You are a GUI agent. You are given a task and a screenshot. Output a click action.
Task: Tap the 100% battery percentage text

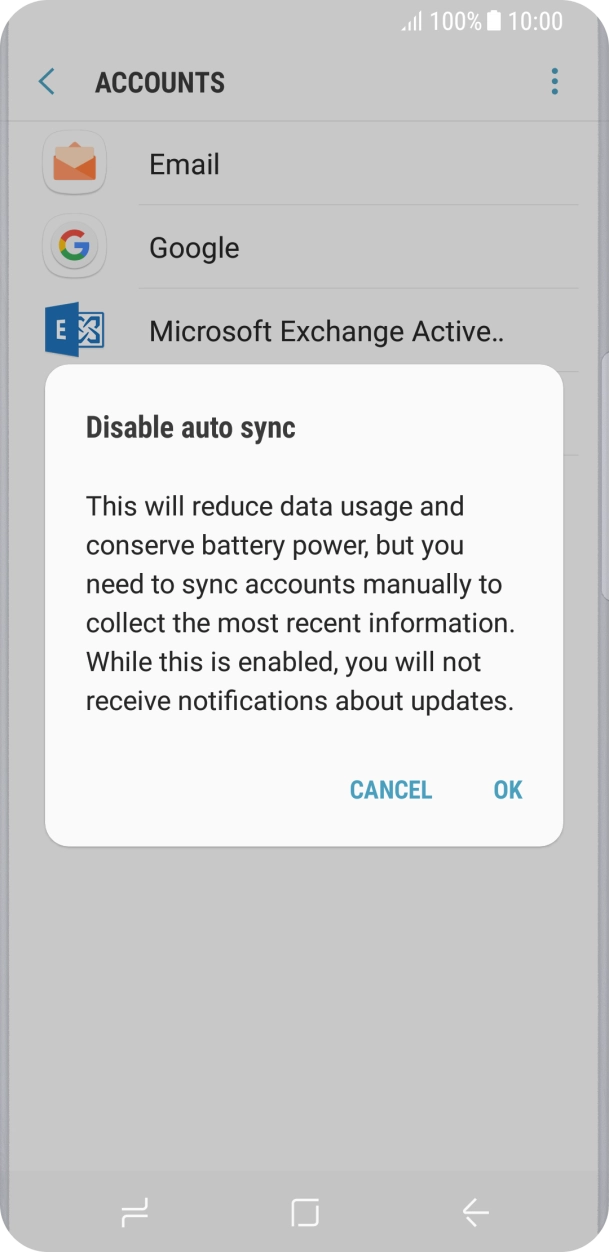point(456,21)
